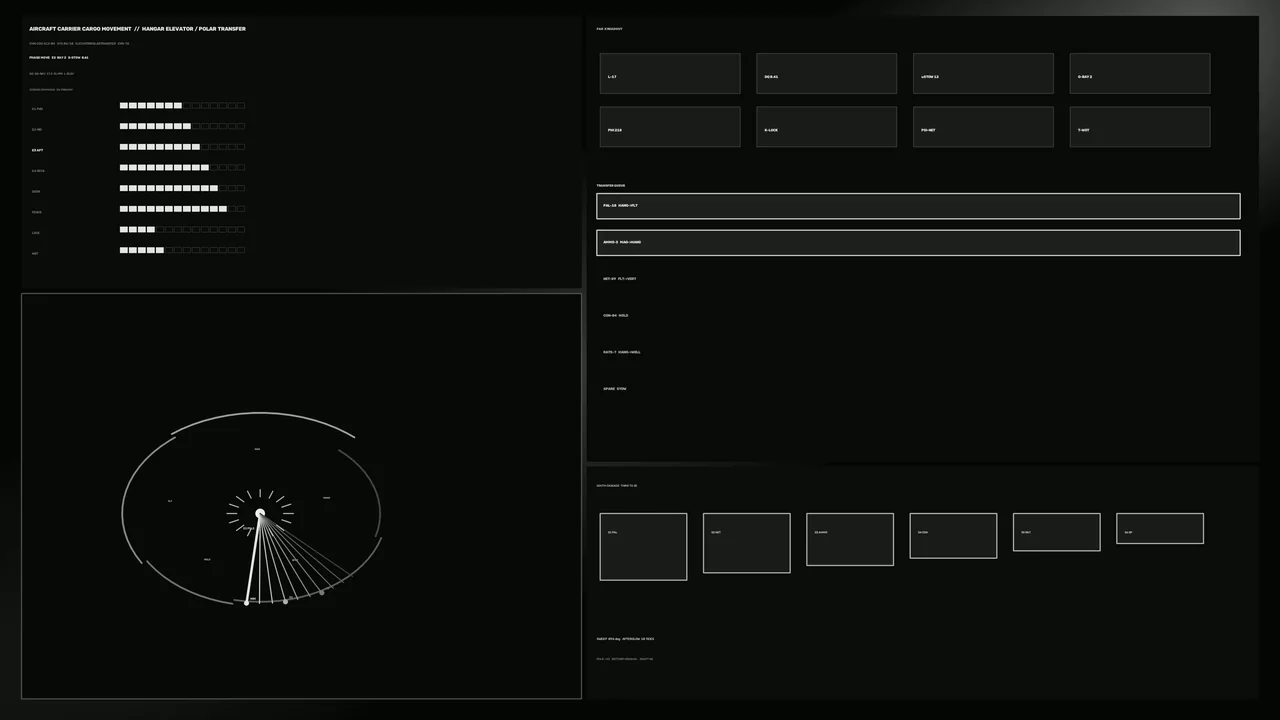Adjust the E4 DECK segmented level bar
This screenshot has height=720, width=1280.
tap(182, 168)
